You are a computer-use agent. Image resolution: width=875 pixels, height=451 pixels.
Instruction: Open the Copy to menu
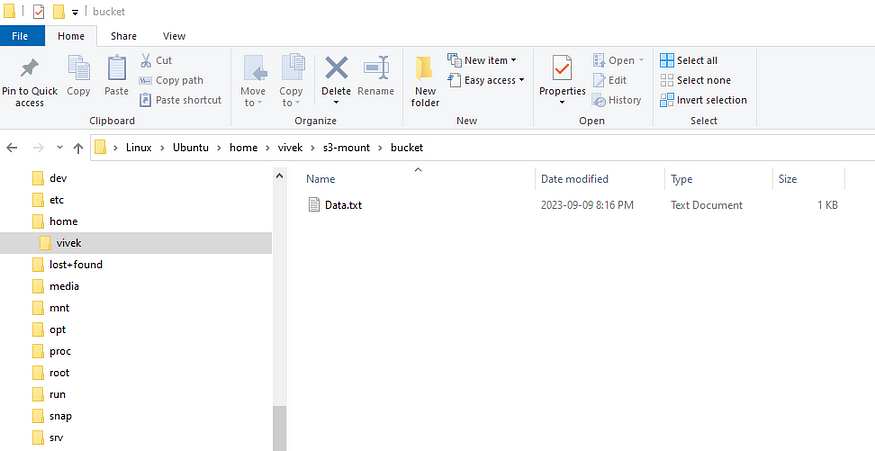click(291, 81)
